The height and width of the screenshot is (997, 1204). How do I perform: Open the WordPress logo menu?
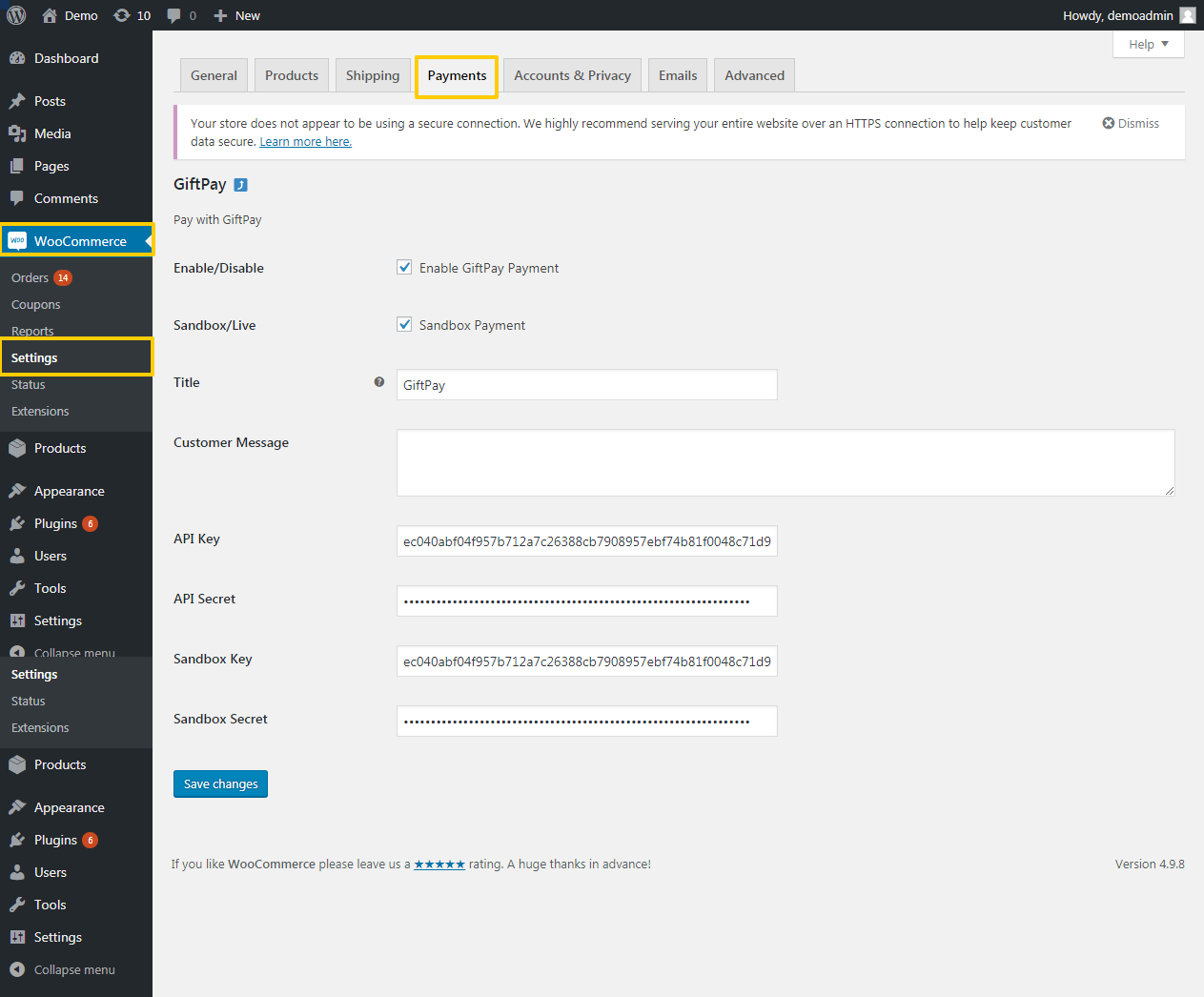tap(16, 15)
